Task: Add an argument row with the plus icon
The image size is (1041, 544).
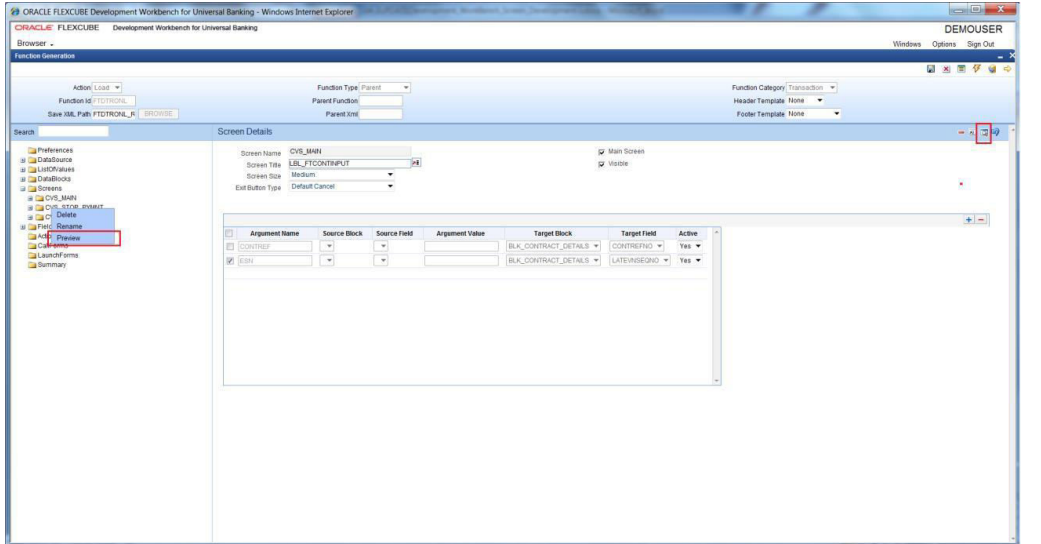Action: [969, 219]
